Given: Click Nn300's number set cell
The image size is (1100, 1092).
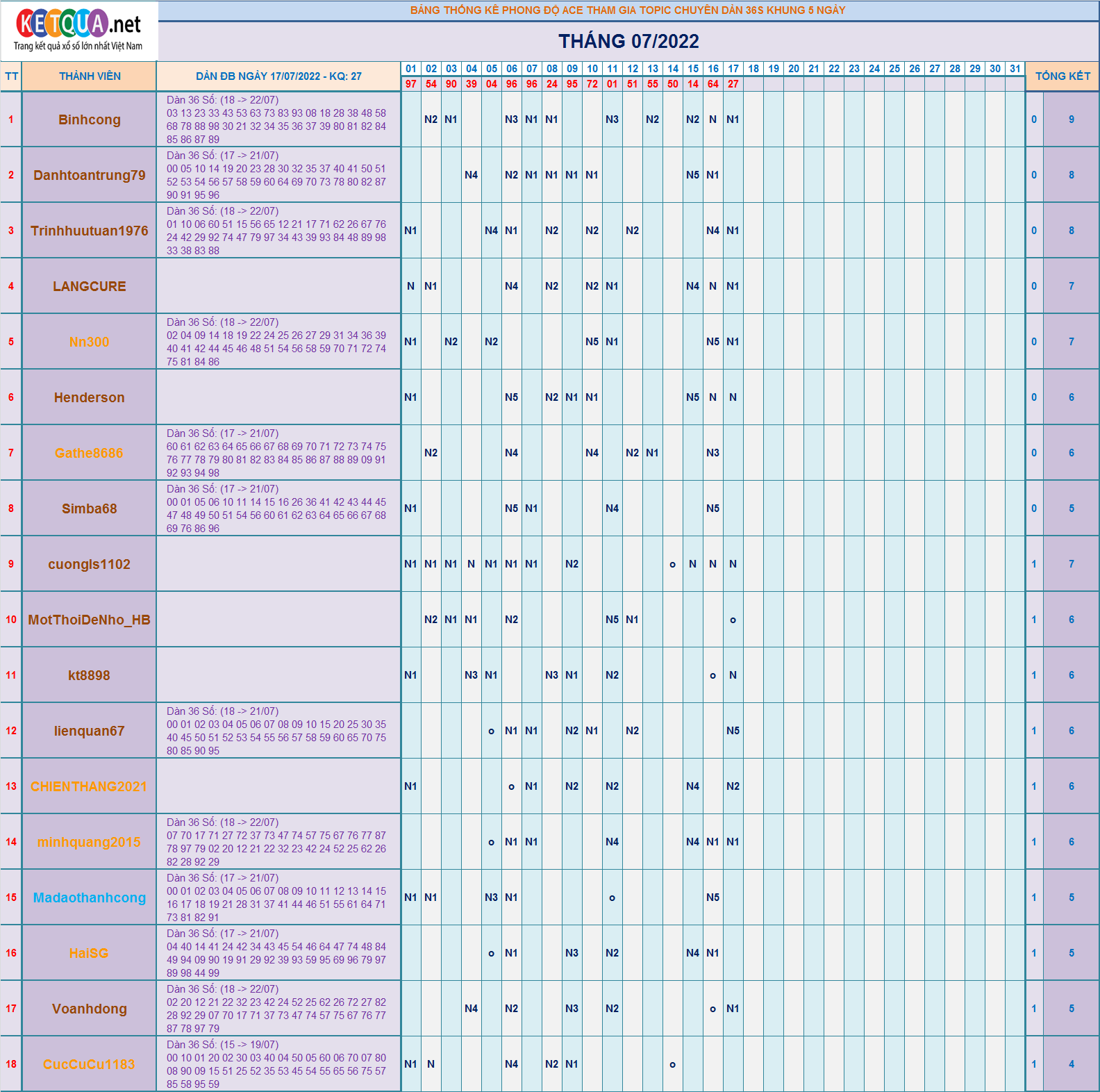Looking at the screenshot, I should point(278,342).
